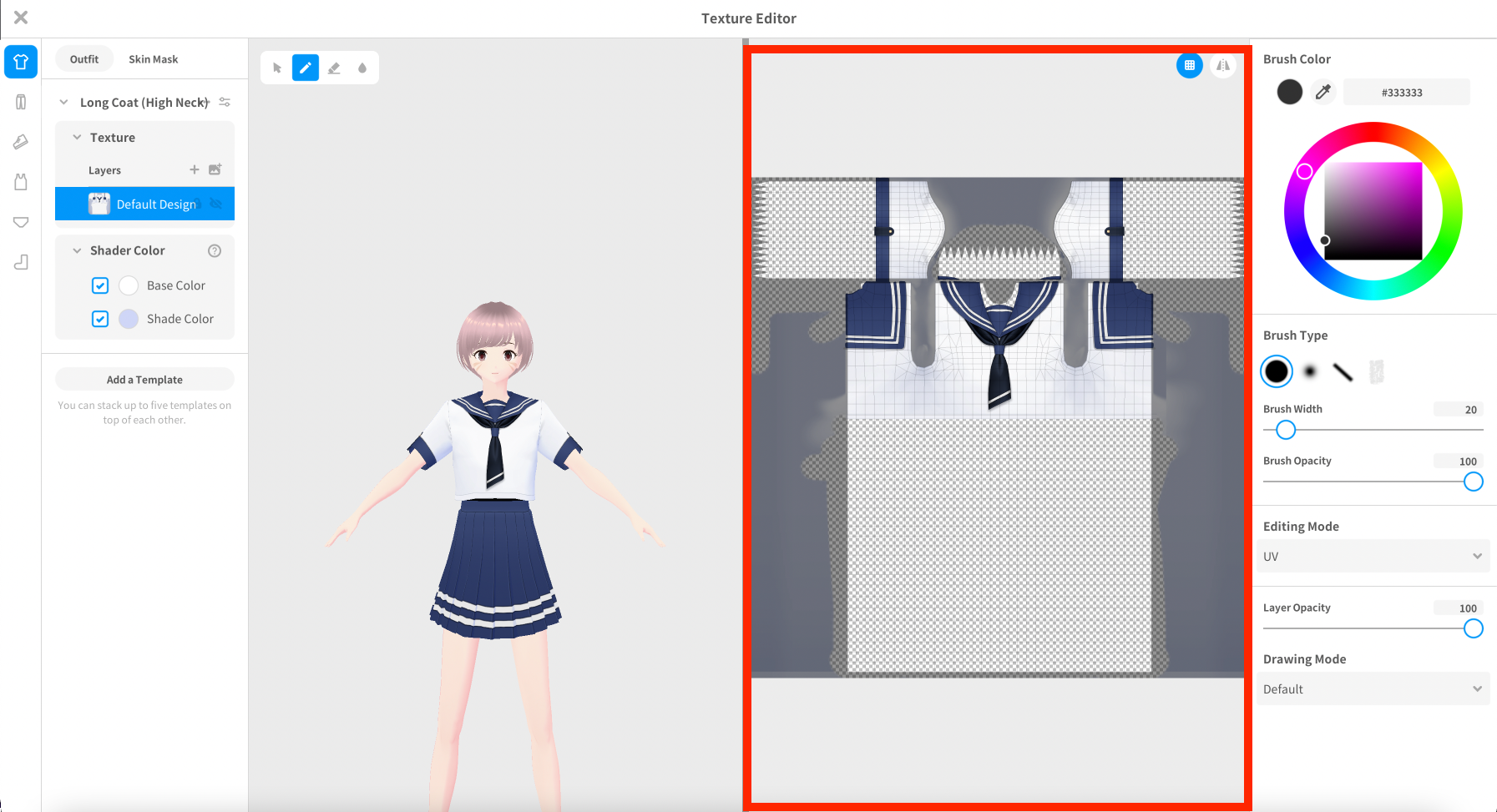Viewport: 1497px width, 812px height.
Task: Toggle the mirror symmetry icon
Action: pyautogui.click(x=1222, y=65)
